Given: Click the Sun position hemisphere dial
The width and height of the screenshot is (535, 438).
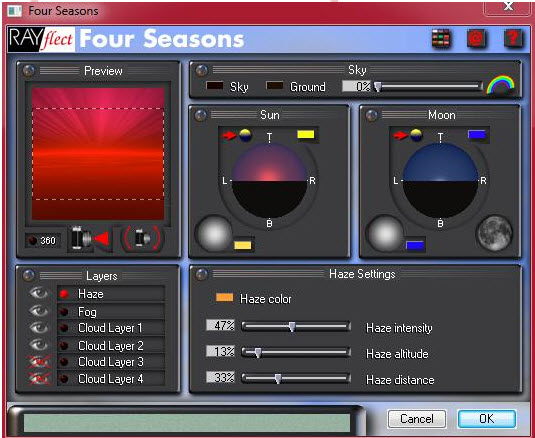Looking at the screenshot, I should point(270,180).
